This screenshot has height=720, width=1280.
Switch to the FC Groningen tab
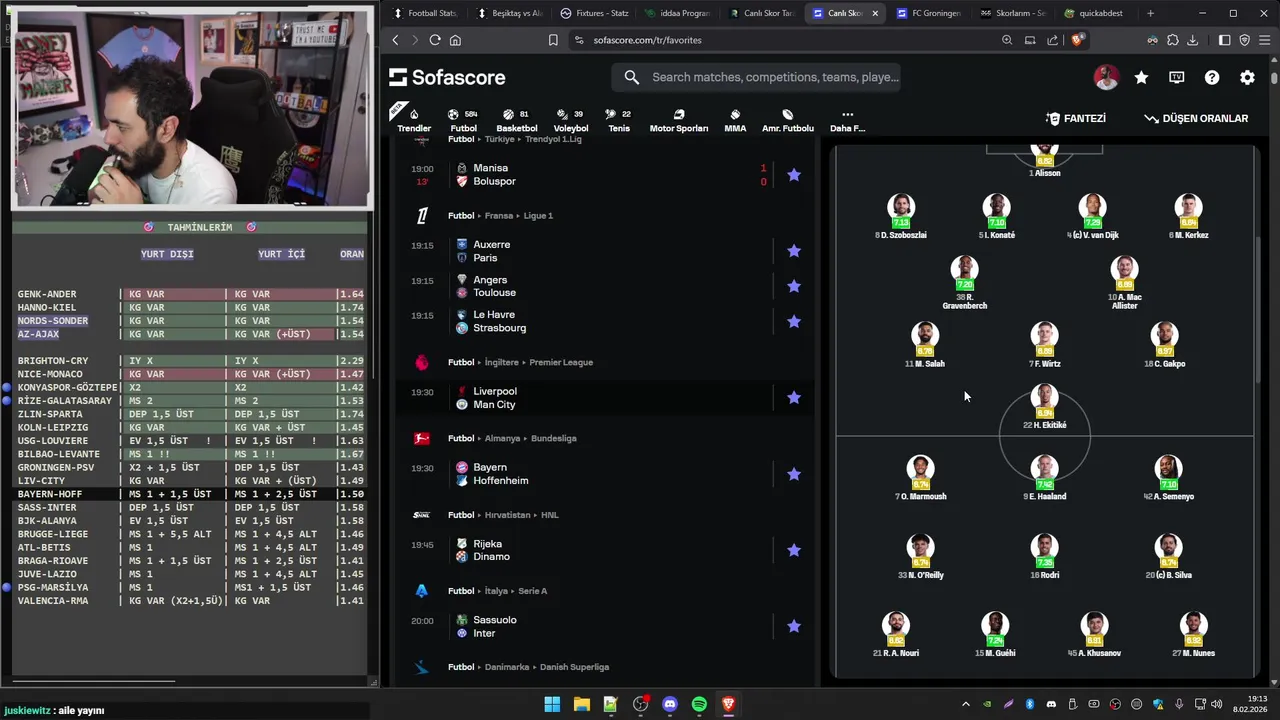[928, 13]
